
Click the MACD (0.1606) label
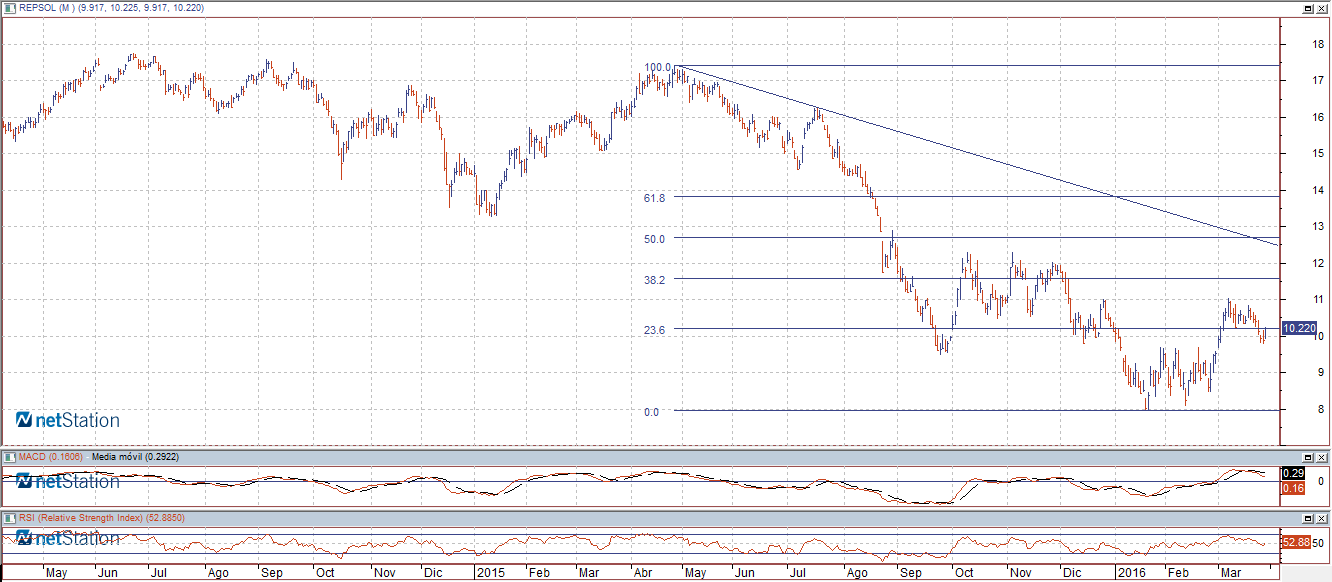pyautogui.click(x=50, y=456)
